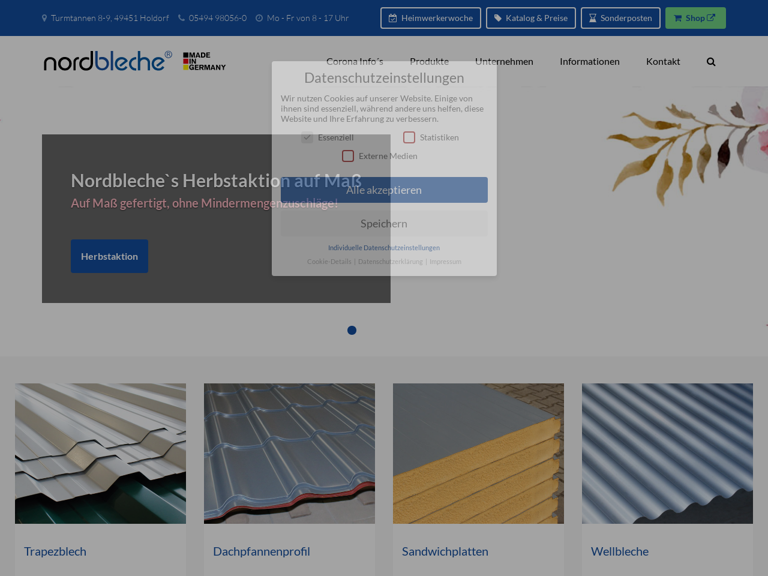Open the Trapezblech product thumbnail
Screen dimensions: 768x576
point(100,453)
